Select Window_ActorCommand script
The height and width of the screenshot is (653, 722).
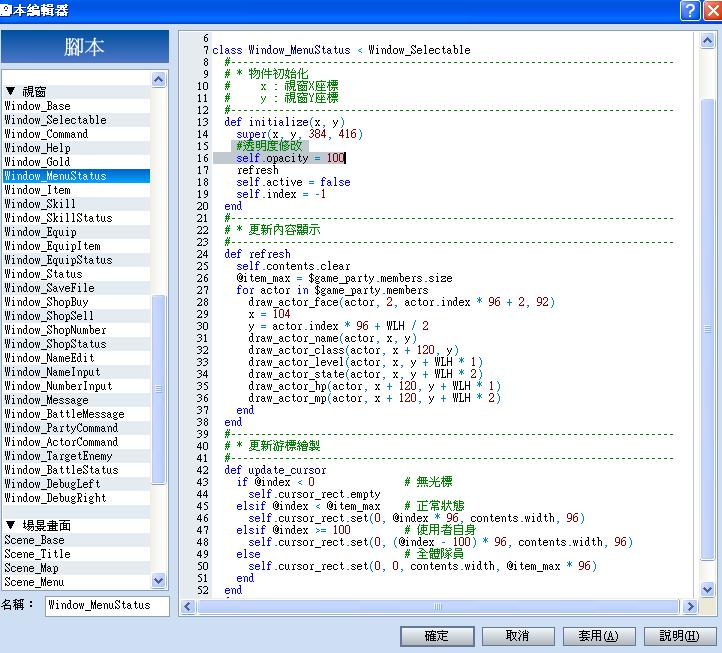pos(76,442)
